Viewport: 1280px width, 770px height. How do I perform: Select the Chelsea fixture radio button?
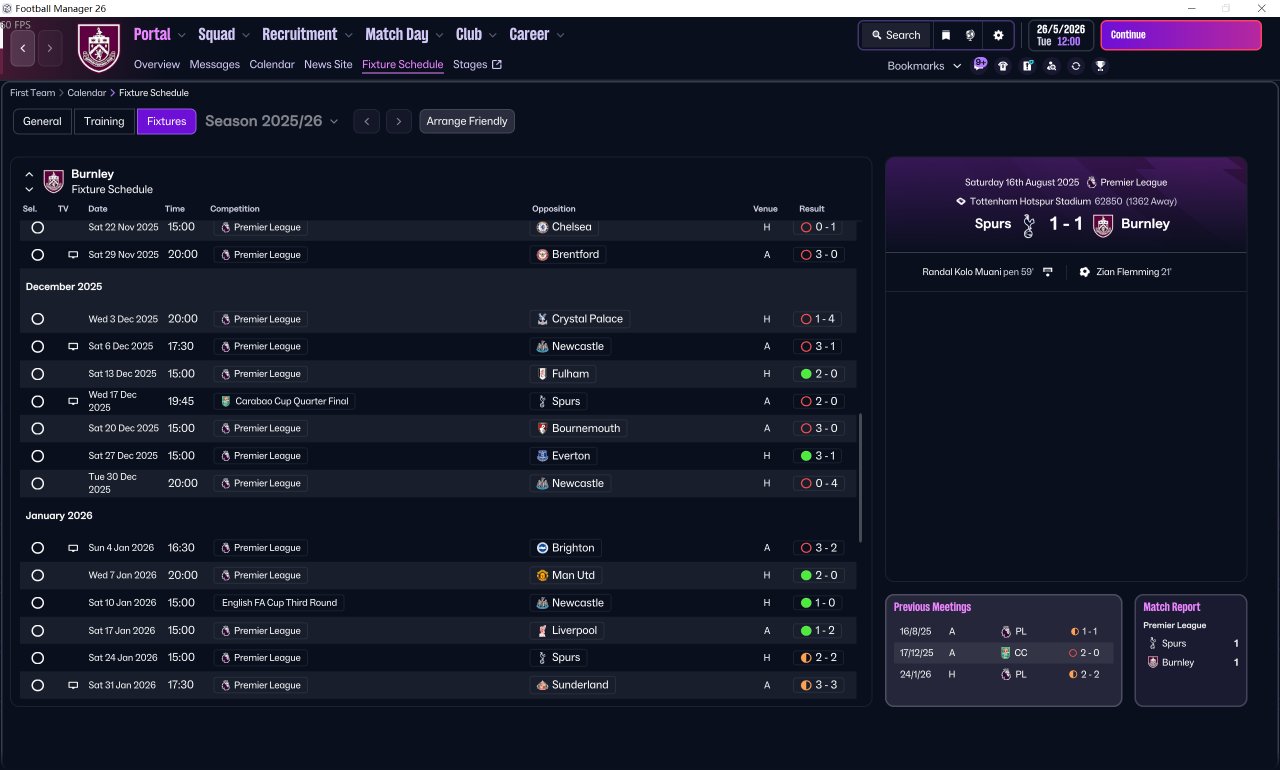(x=37, y=228)
